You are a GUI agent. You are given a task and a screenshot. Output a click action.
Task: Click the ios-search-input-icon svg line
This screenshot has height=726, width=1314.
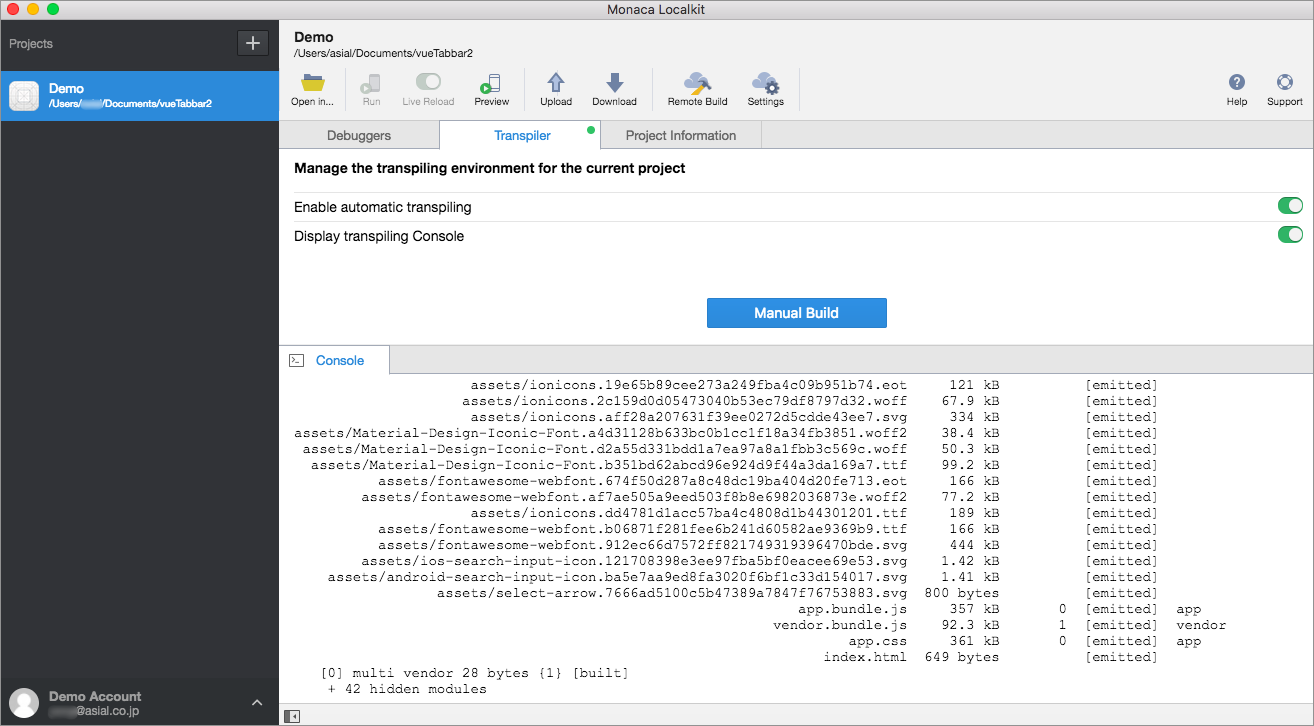click(759, 561)
